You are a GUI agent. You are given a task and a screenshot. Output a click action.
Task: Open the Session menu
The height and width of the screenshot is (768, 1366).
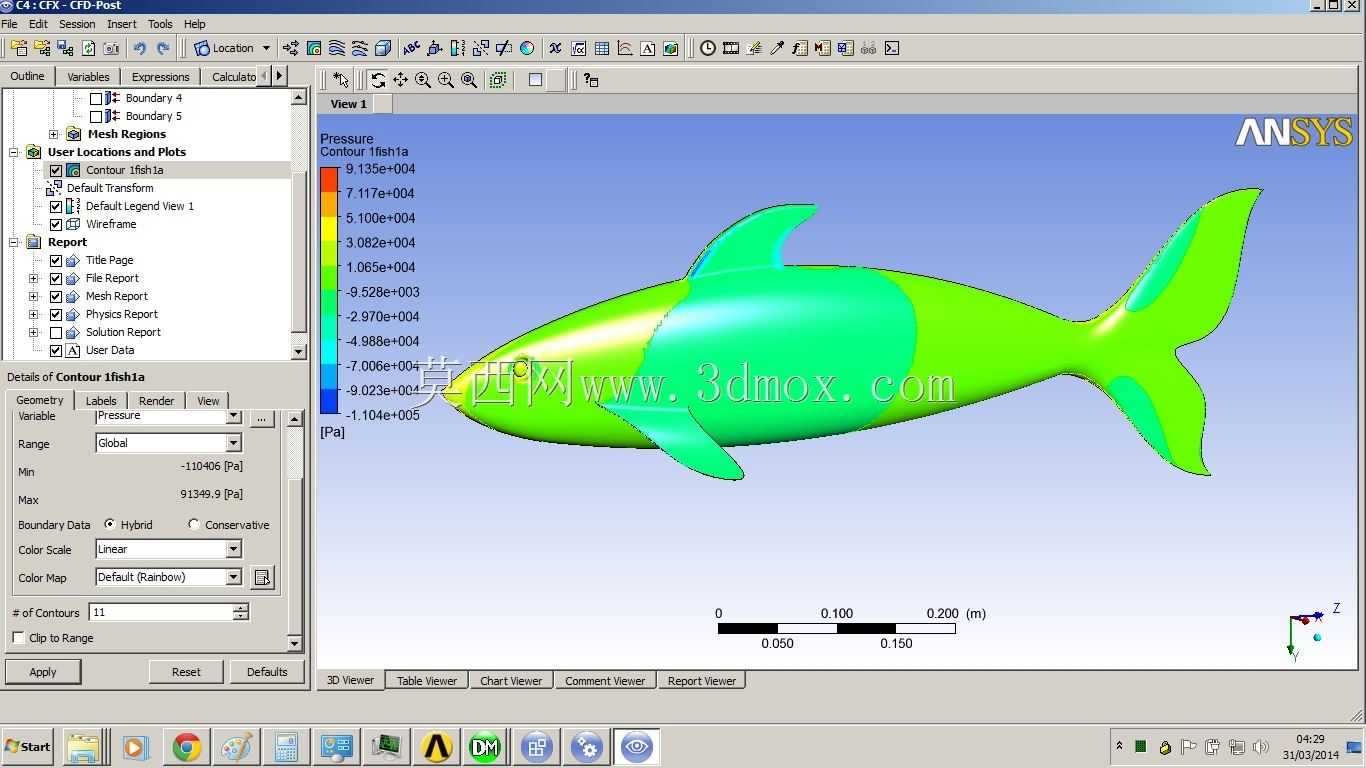pyautogui.click(x=77, y=24)
